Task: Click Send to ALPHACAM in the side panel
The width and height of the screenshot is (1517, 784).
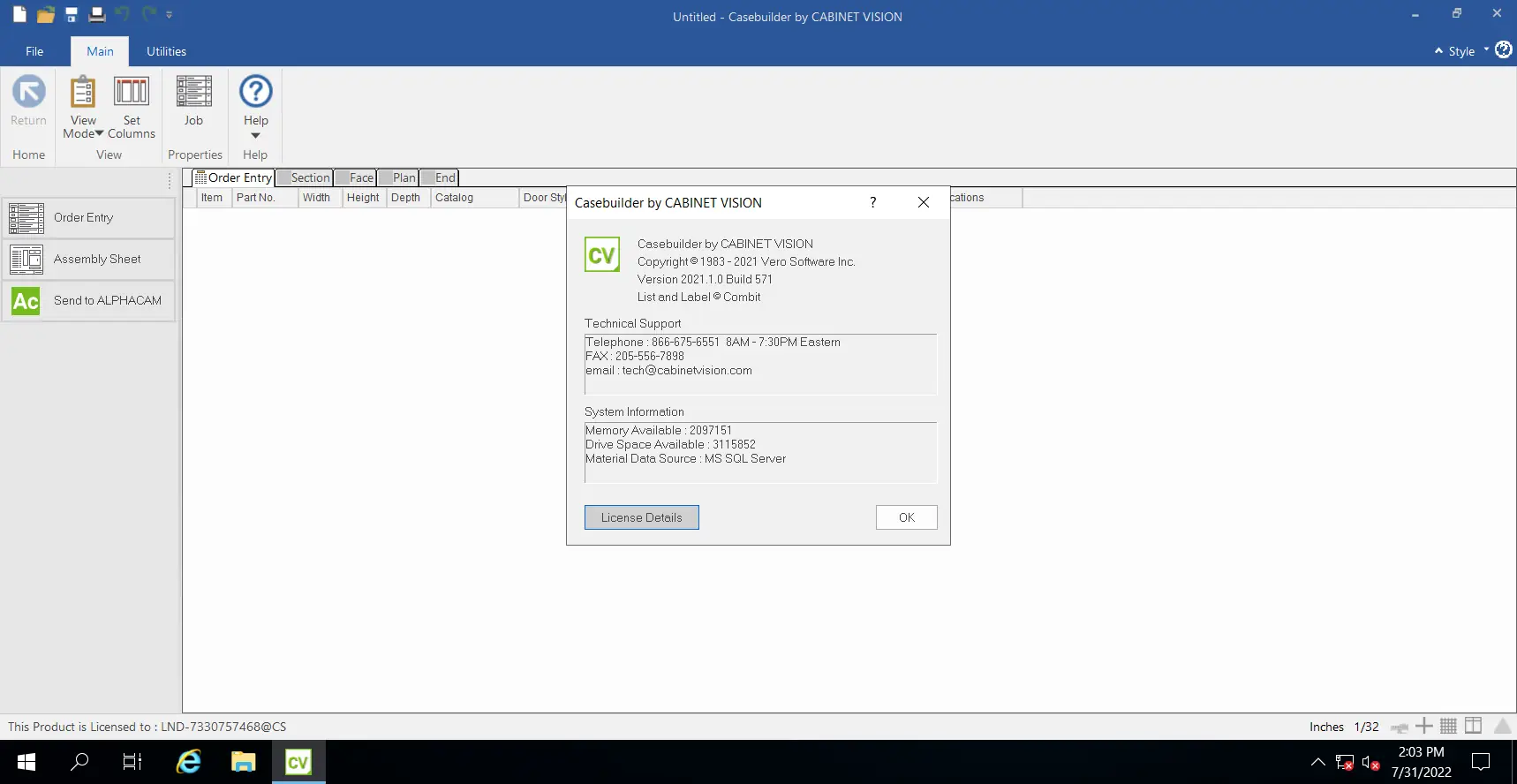Action: (x=88, y=300)
